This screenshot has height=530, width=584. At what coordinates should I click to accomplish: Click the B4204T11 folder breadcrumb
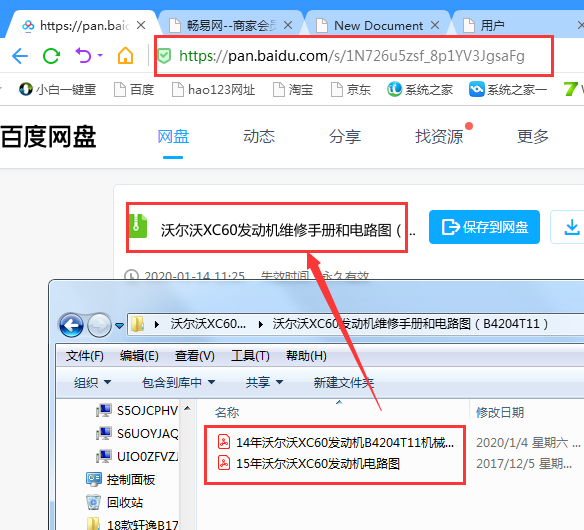(410, 324)
